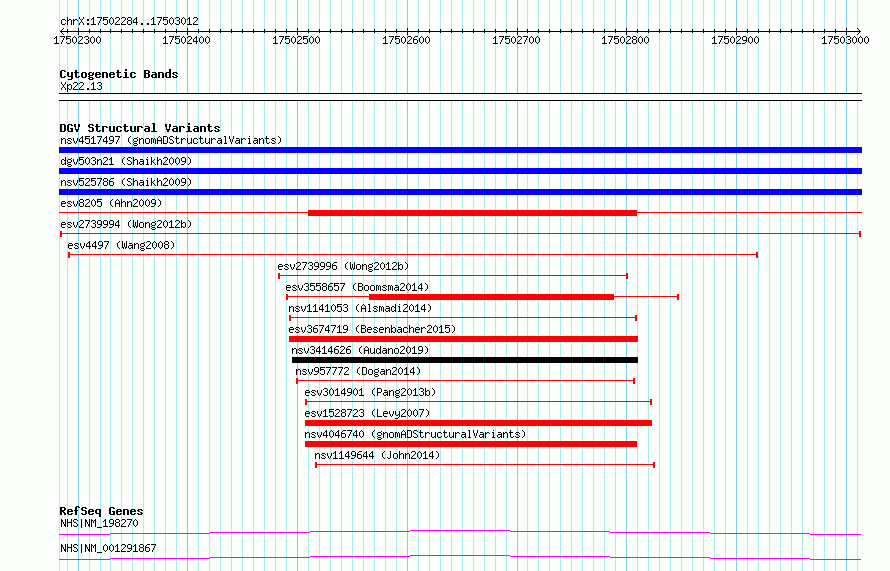Click ruler tick label 17502900
The image size is (890, 571).
(735, 40)
